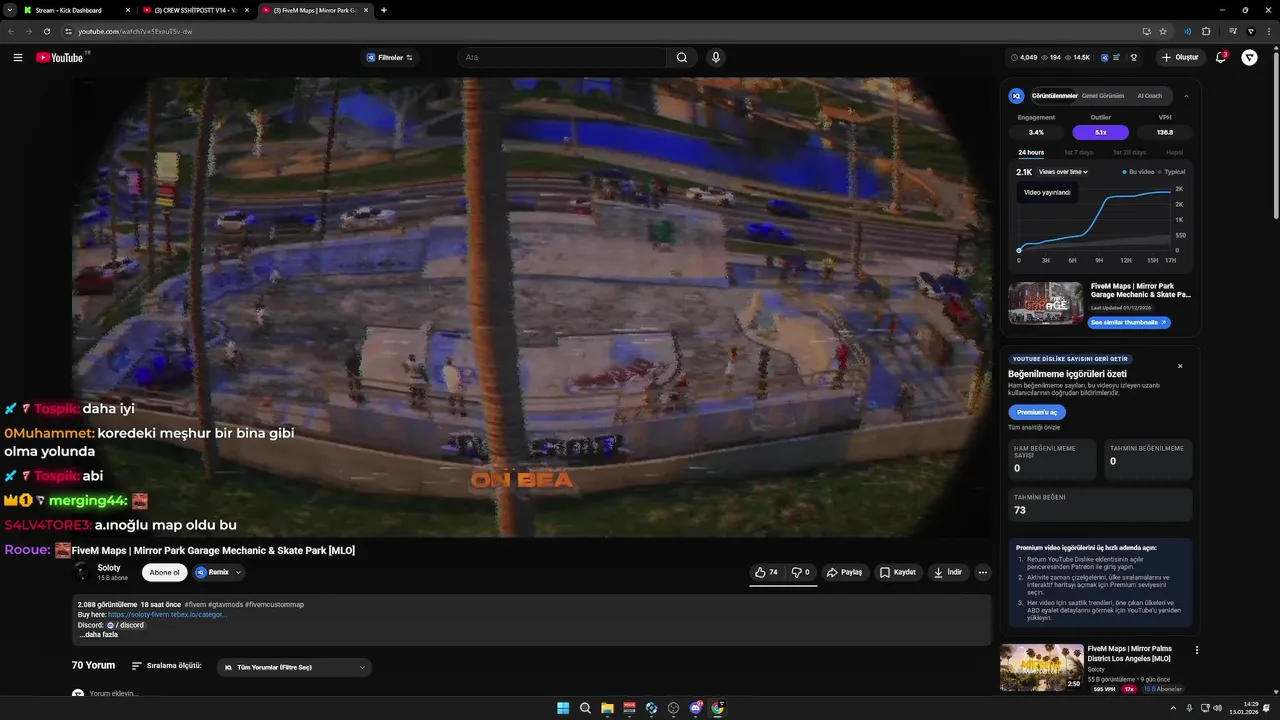1280x720 pixels.
Task: Reload the page with browser refresh icon
Action: pos(46,31)
